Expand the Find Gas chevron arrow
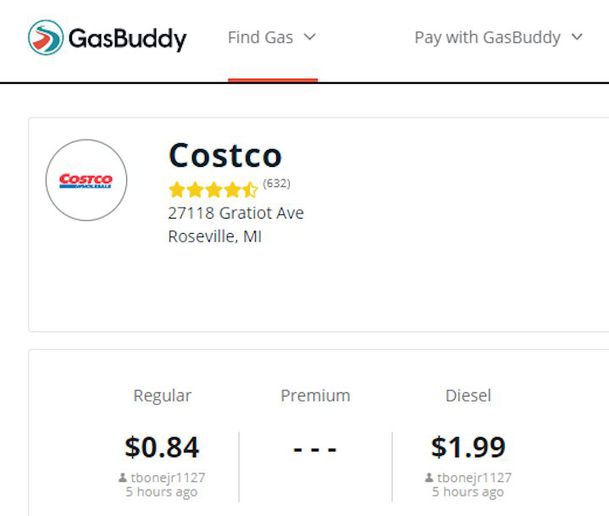The height and width of the screenshot is (516, 609). [x=310, y=37]
